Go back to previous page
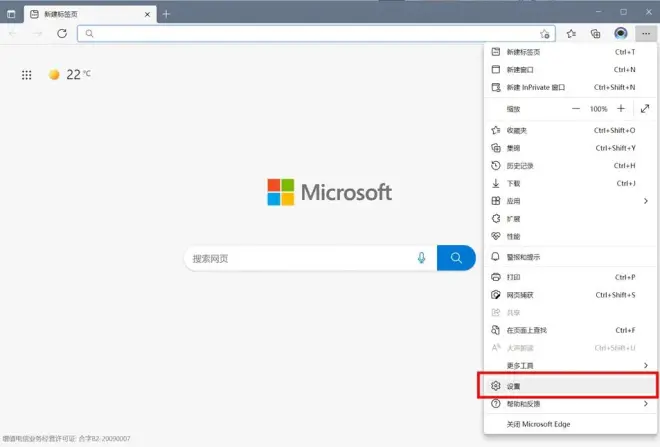660x447 pixels. click(12, 33)
